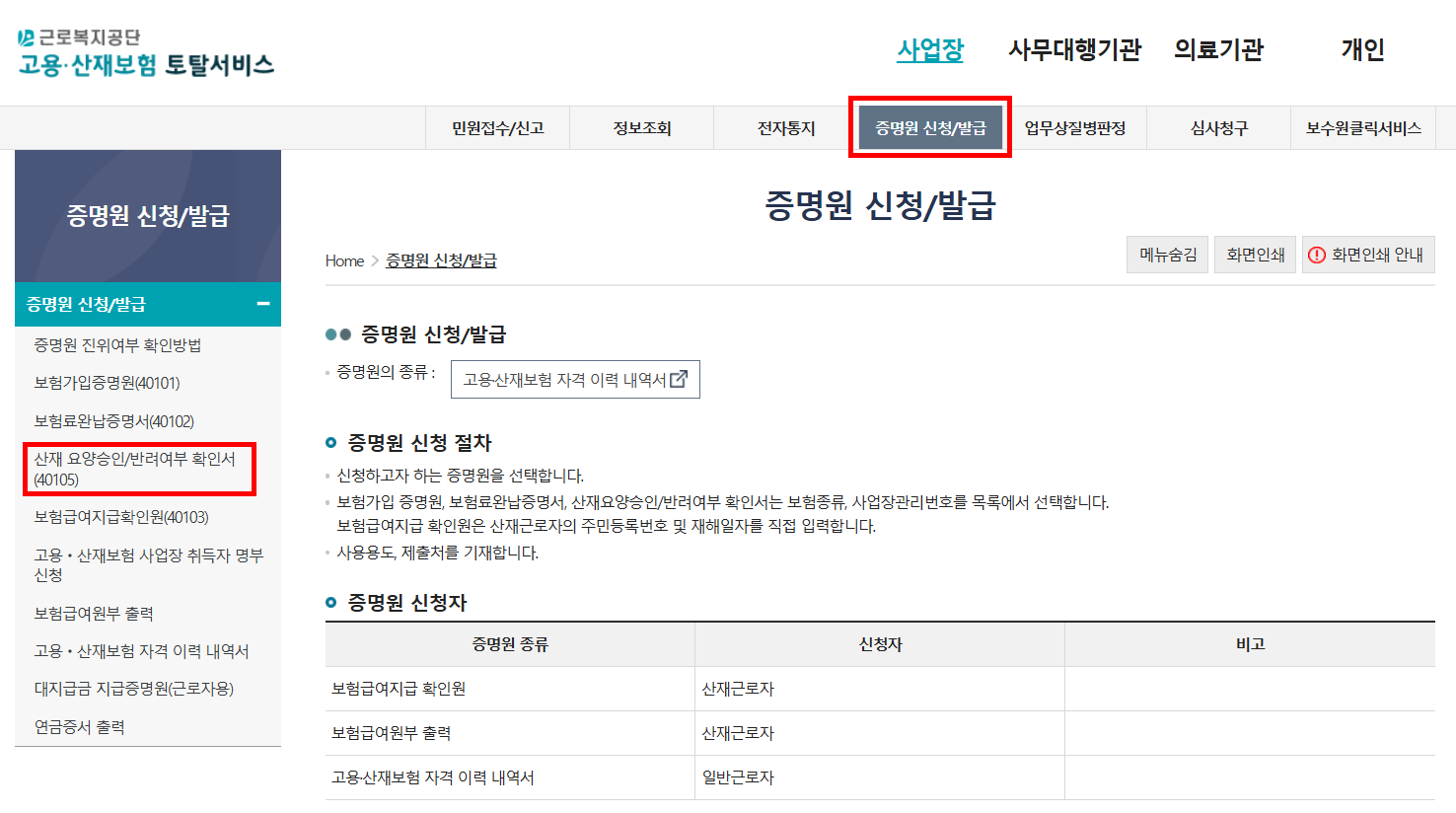Open the 민원접수/신고 menu
This screenshot has width=1456, height=813.
tap(498, 128)
